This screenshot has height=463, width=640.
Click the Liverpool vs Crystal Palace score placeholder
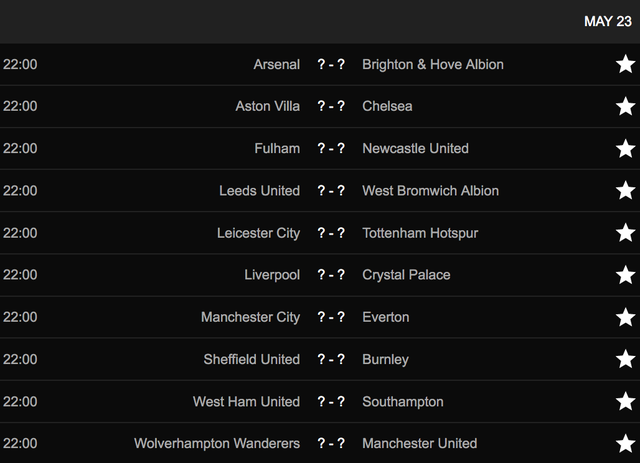click(x=331, y=275)
